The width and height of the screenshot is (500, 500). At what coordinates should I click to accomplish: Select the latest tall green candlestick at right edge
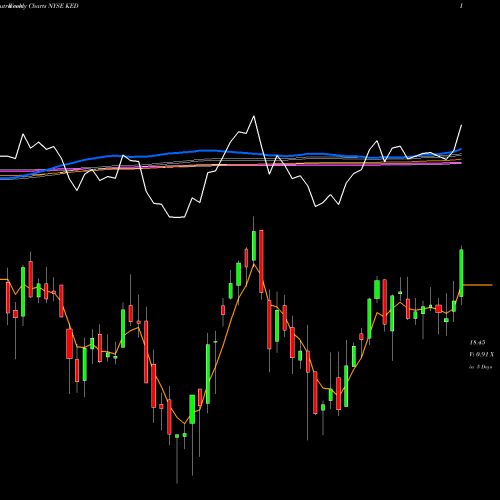461,273
